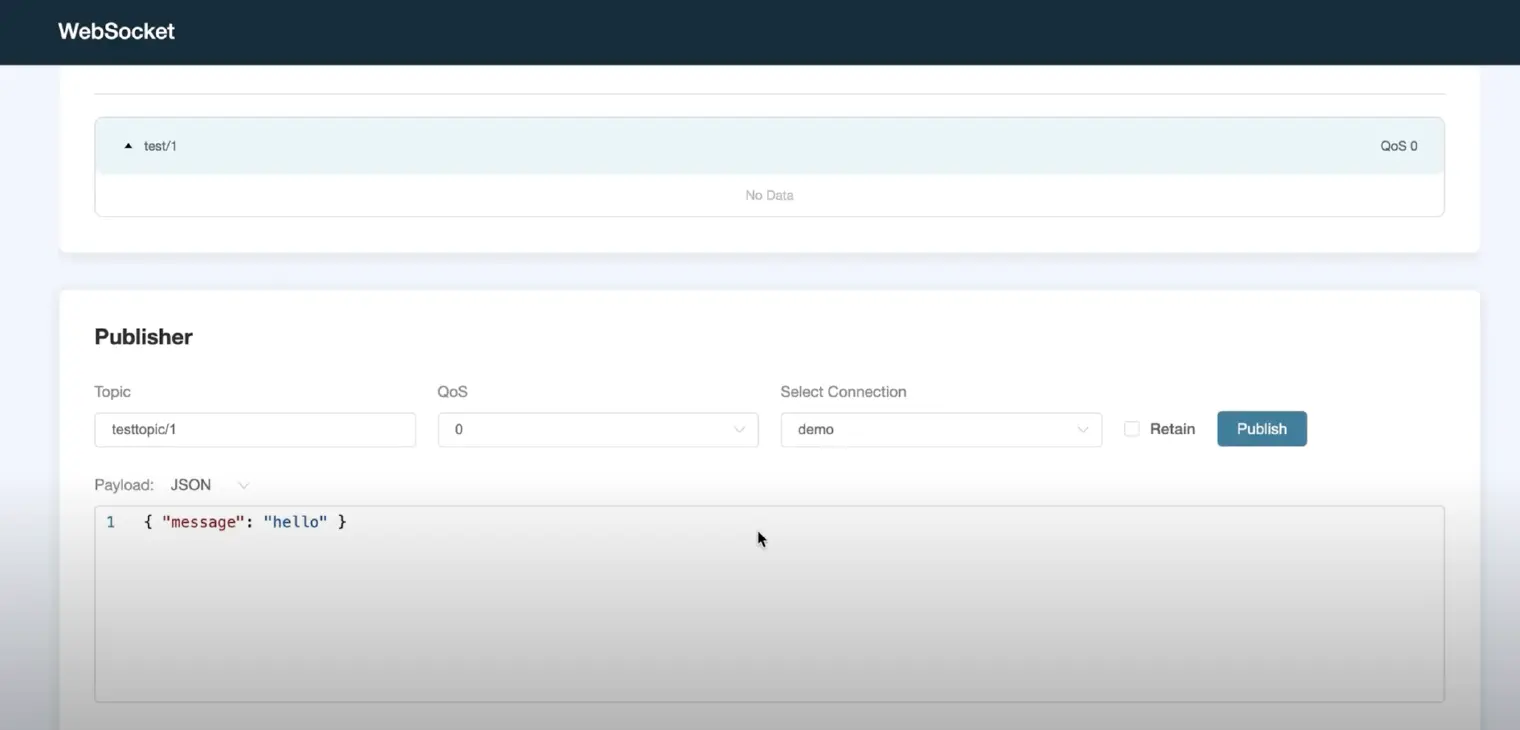The image size is (1520, 730).
Task: Click the test/1 topic name
Action: click(x=160, y=146)
